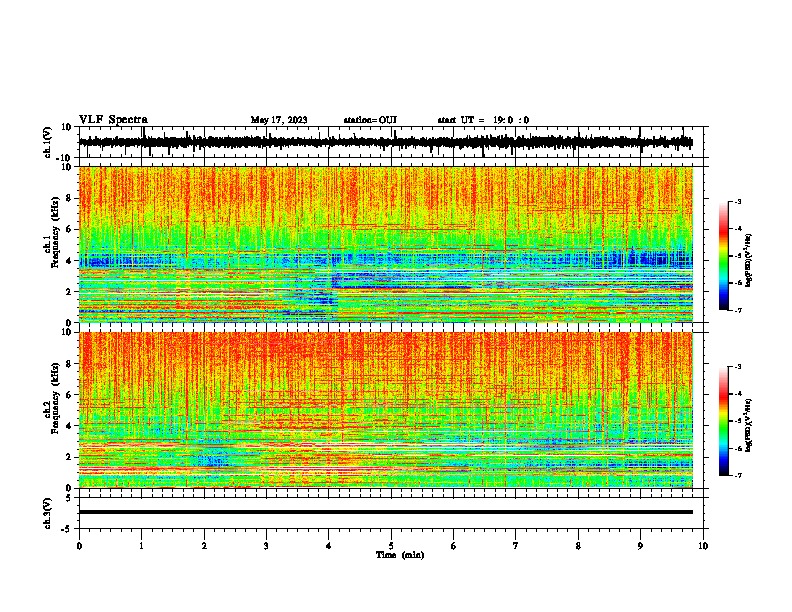
Task: Click the 'start UT = 19:0 :0' label
Action: 483,120
